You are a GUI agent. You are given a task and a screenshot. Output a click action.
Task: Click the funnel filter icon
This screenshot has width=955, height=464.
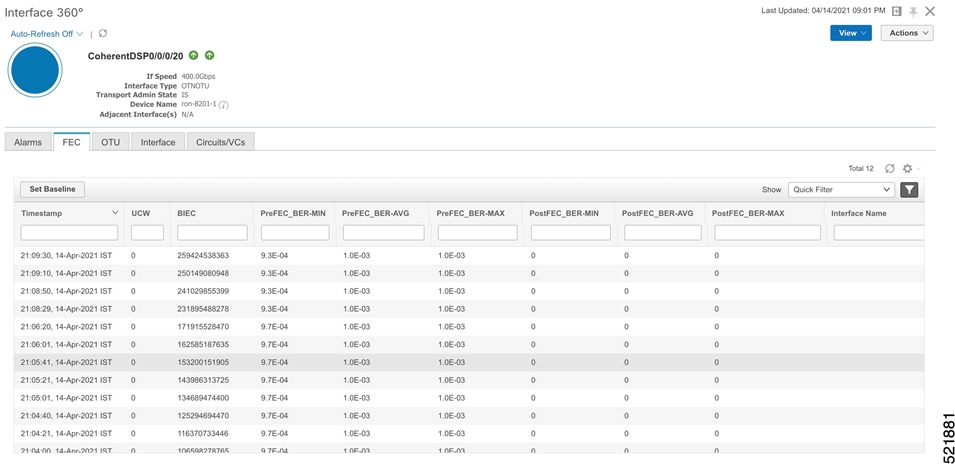click(x=909, y=190)
